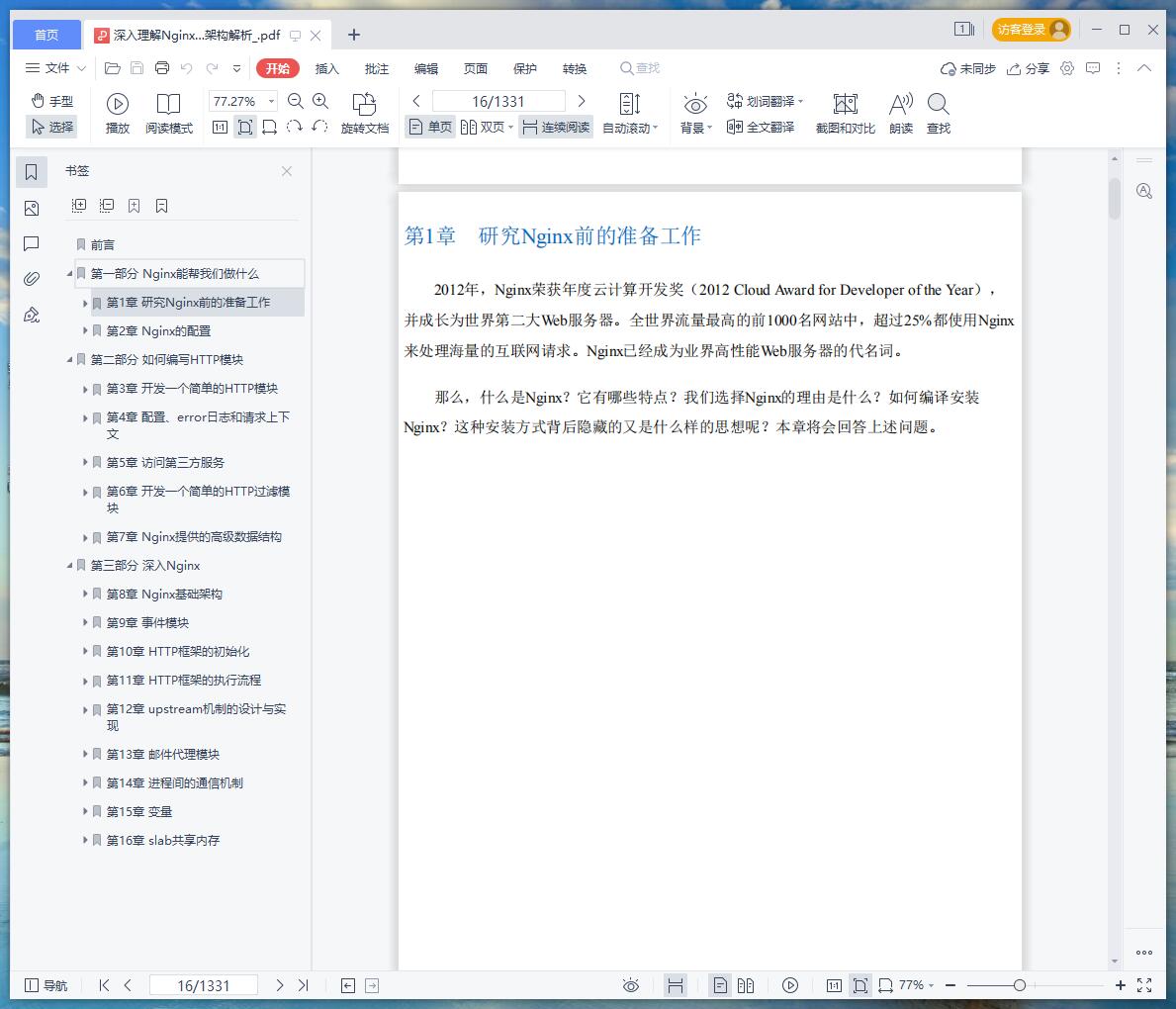Zoom out with magnifier minus icon
This screenshot has height=1009, width=1176.
click(296, 101)
